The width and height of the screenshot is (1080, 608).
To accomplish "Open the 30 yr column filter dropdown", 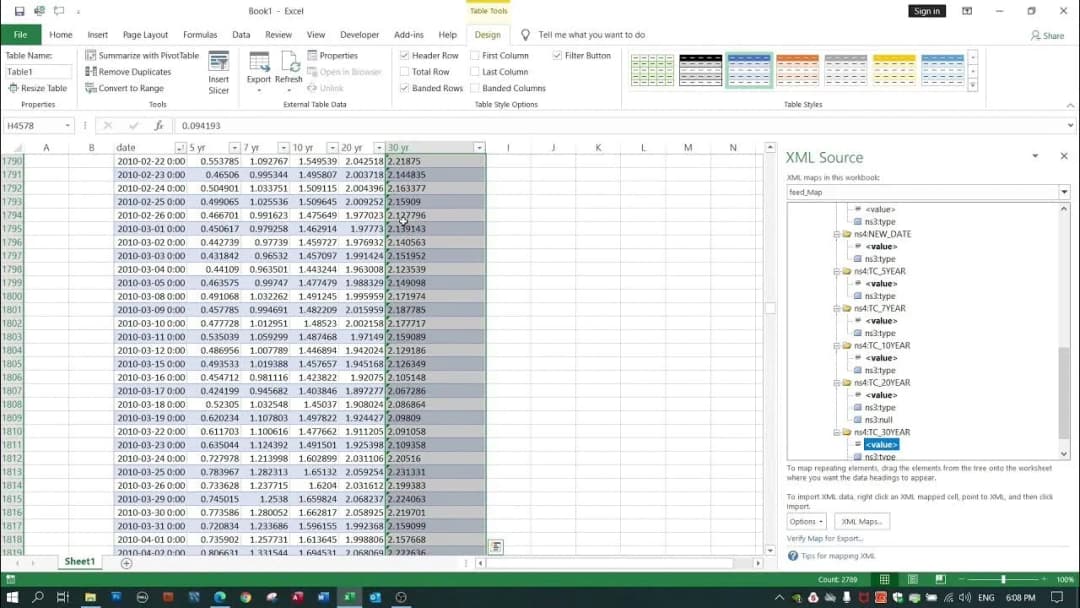I will [x=478, y=147].
